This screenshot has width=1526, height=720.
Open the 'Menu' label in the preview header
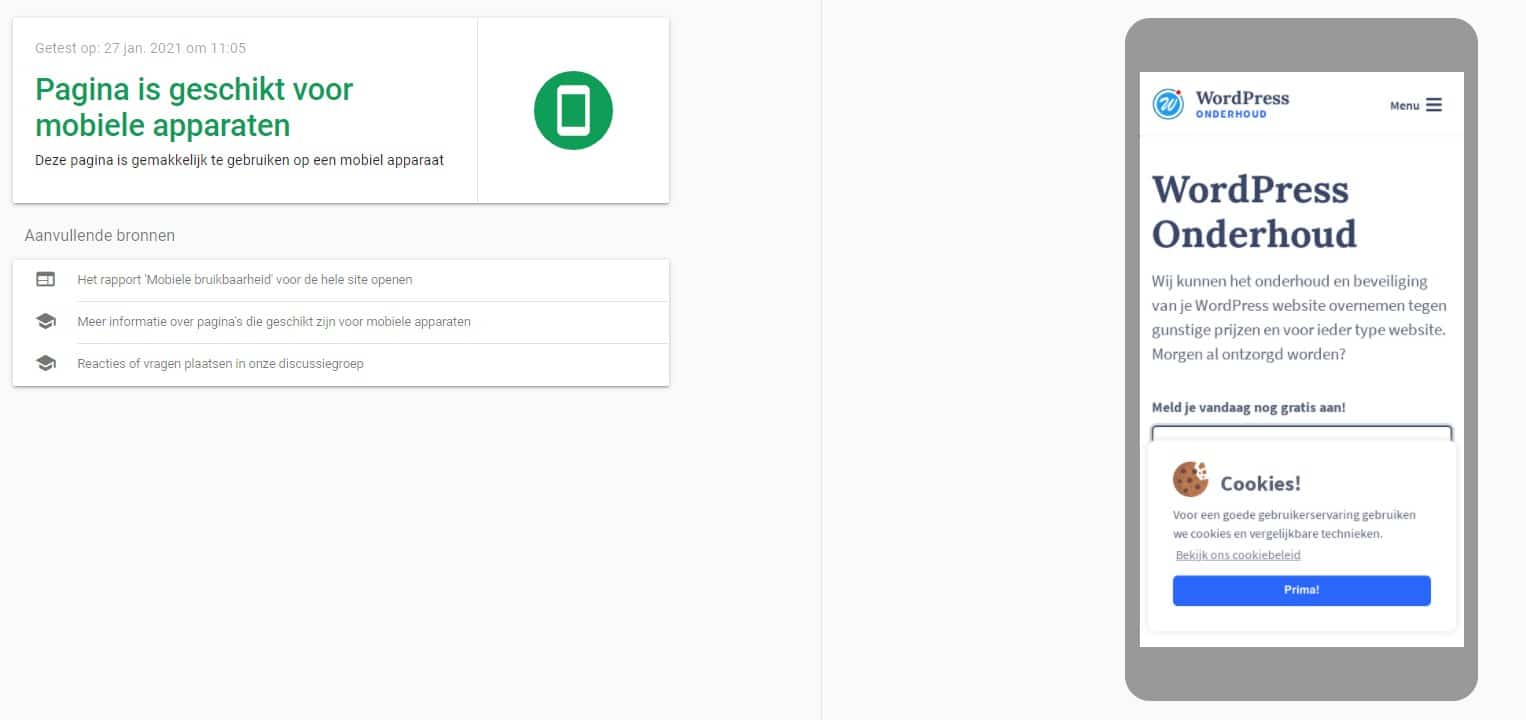tap(1404, 106)
